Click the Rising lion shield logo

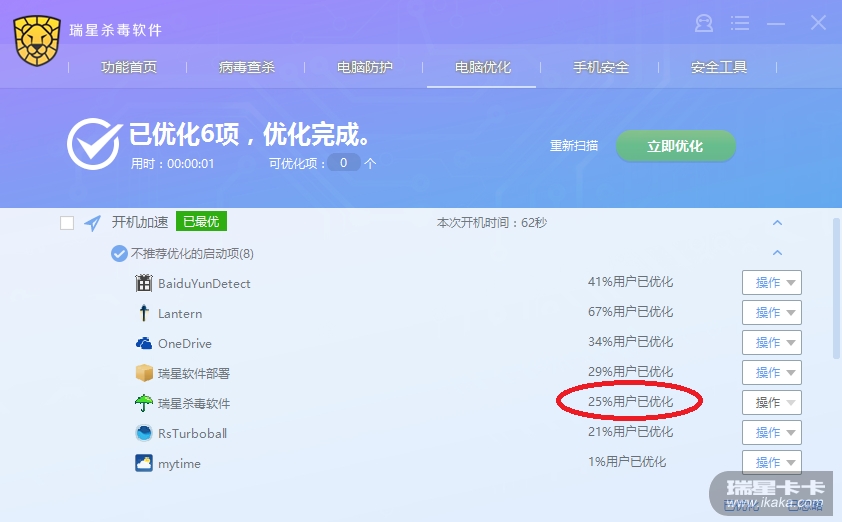point(37,40)
